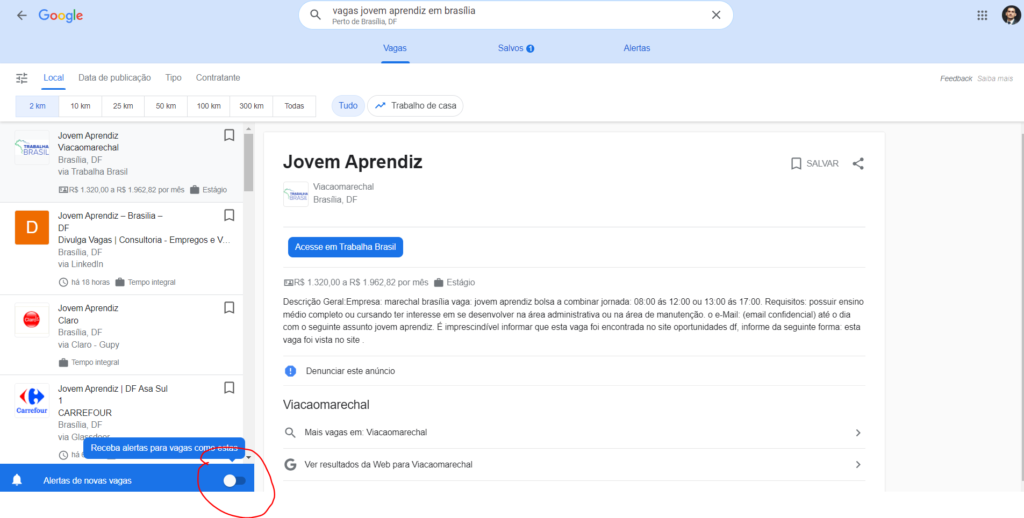The width and height of the screenshot is (1024, 518).
Task: Click the back arrow beside Google logo
Action: [x=22, y=16]
